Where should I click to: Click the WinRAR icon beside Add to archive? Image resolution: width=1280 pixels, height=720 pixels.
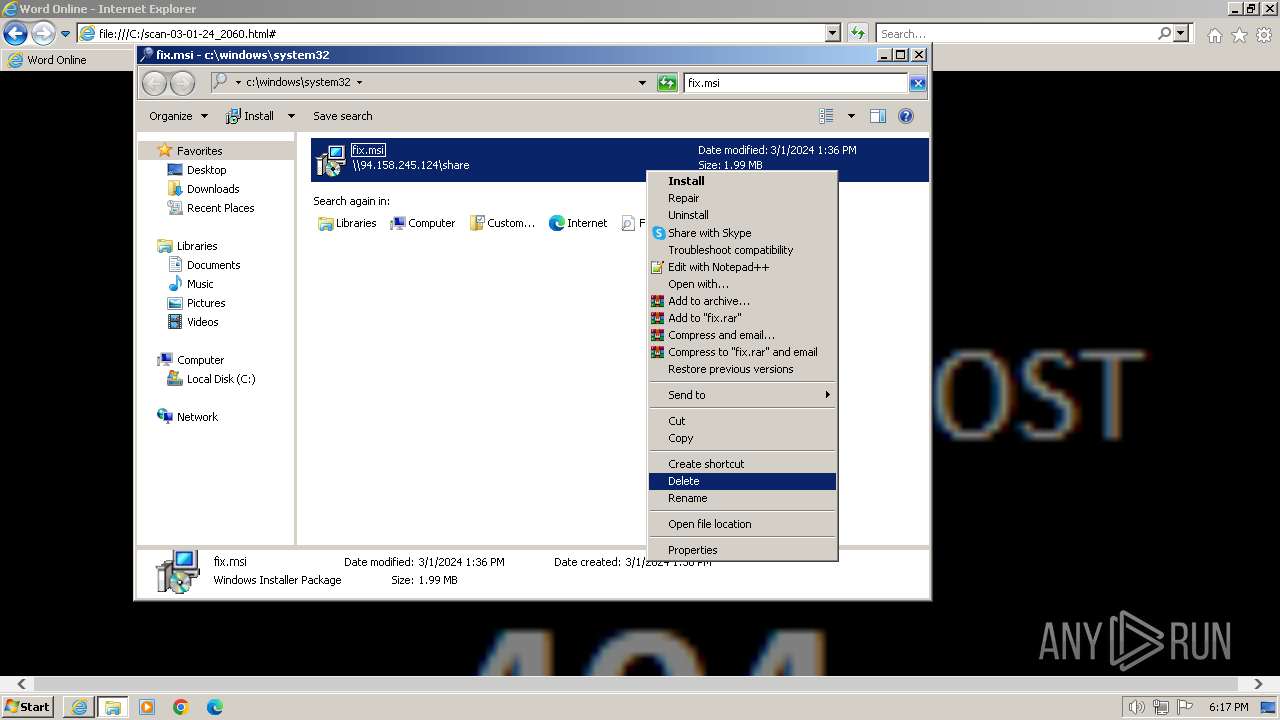658,301
